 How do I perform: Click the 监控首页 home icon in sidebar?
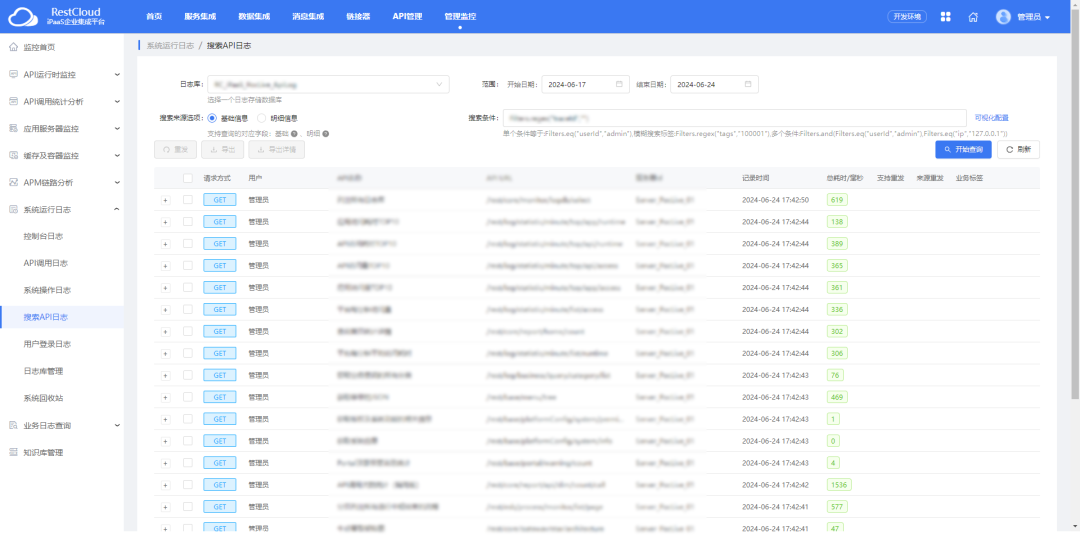(13, 47)
